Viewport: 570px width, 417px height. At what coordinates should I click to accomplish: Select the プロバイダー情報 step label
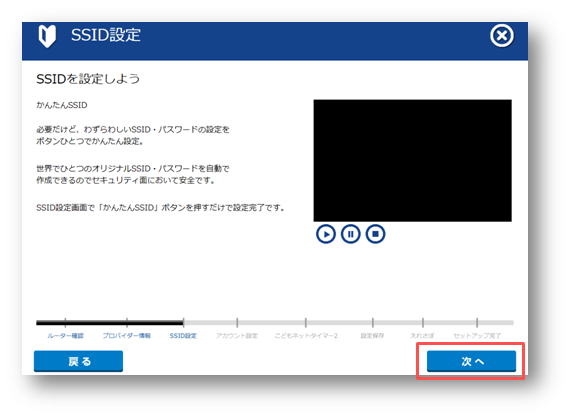pos(127,336)
